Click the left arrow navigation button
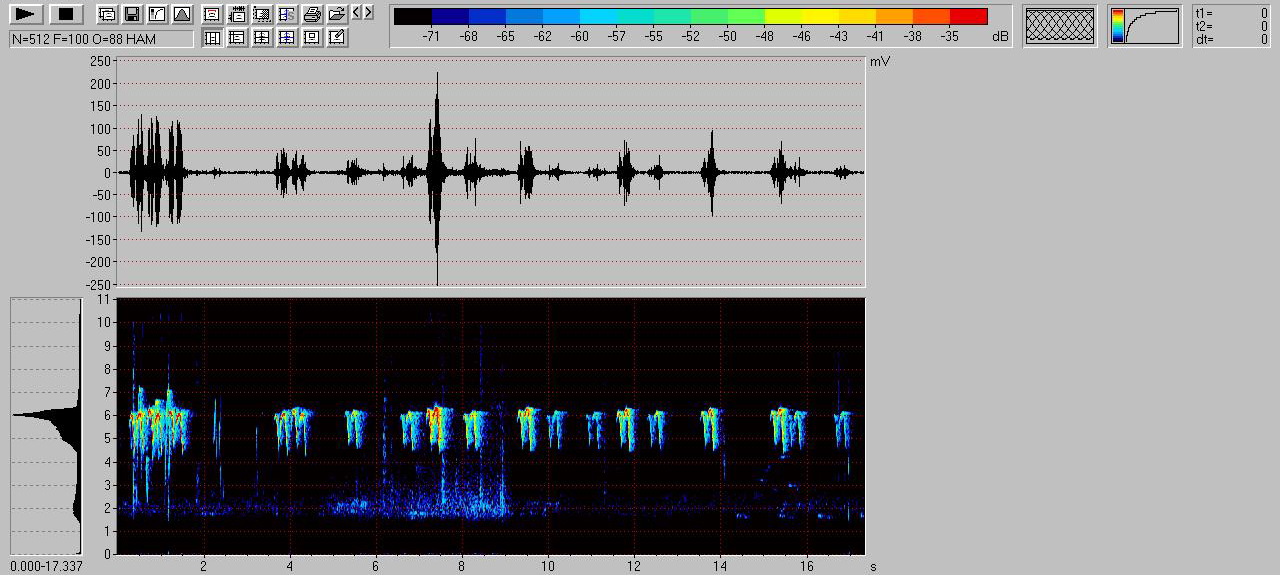The height and width of the screenshot is (575, 1280). coord(356,13)
